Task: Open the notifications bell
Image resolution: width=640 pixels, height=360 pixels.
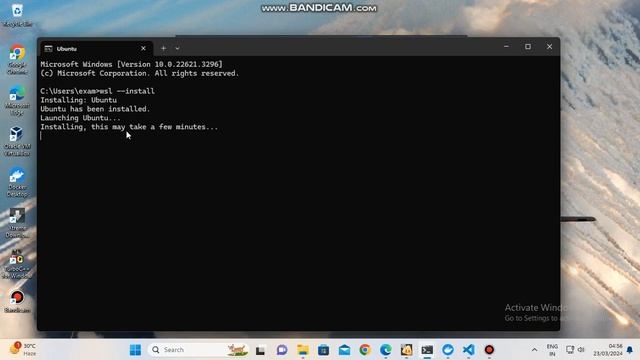Action: pyautogui.click(x=630, y=350)
